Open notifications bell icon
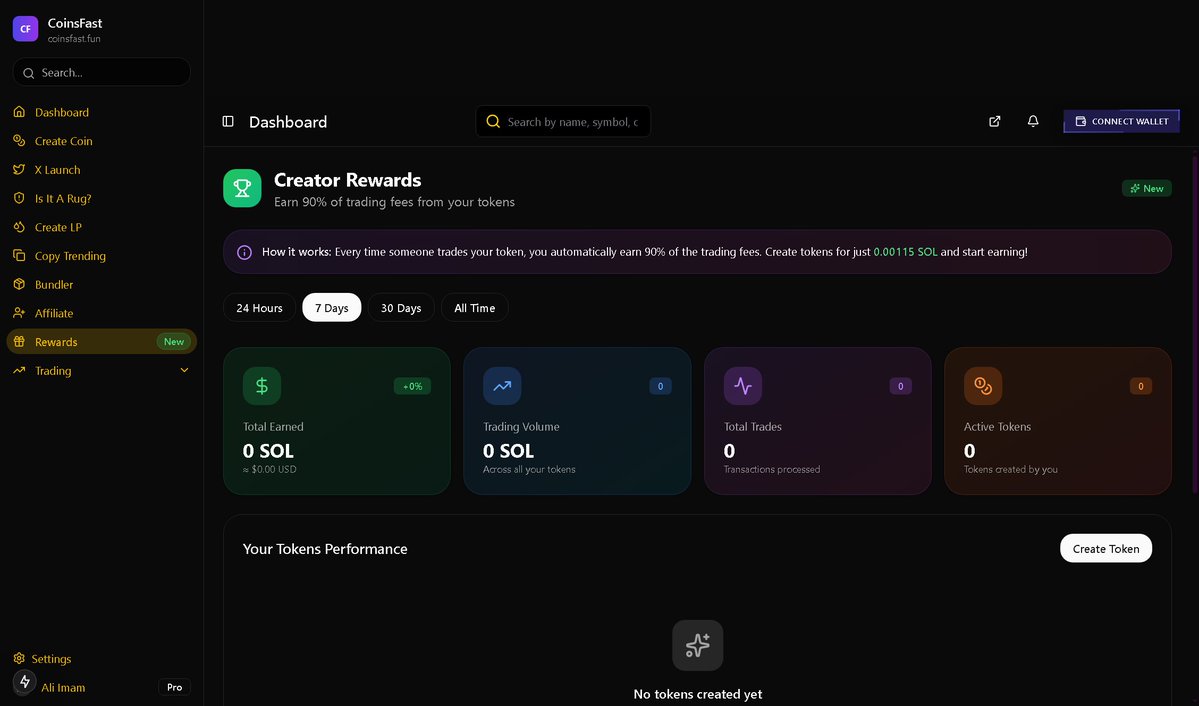Screen dimensions: 1199x706 pyautogui.click(x=1033, y=121)
